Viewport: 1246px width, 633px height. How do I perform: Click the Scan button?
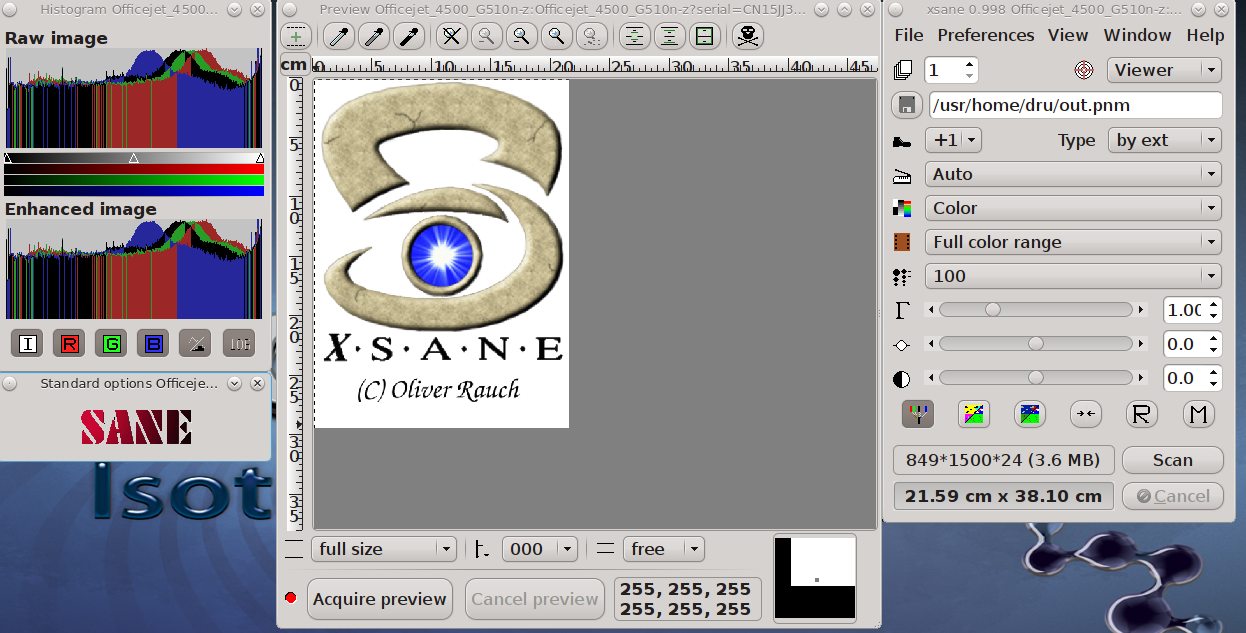click(x=1173, y=460)
